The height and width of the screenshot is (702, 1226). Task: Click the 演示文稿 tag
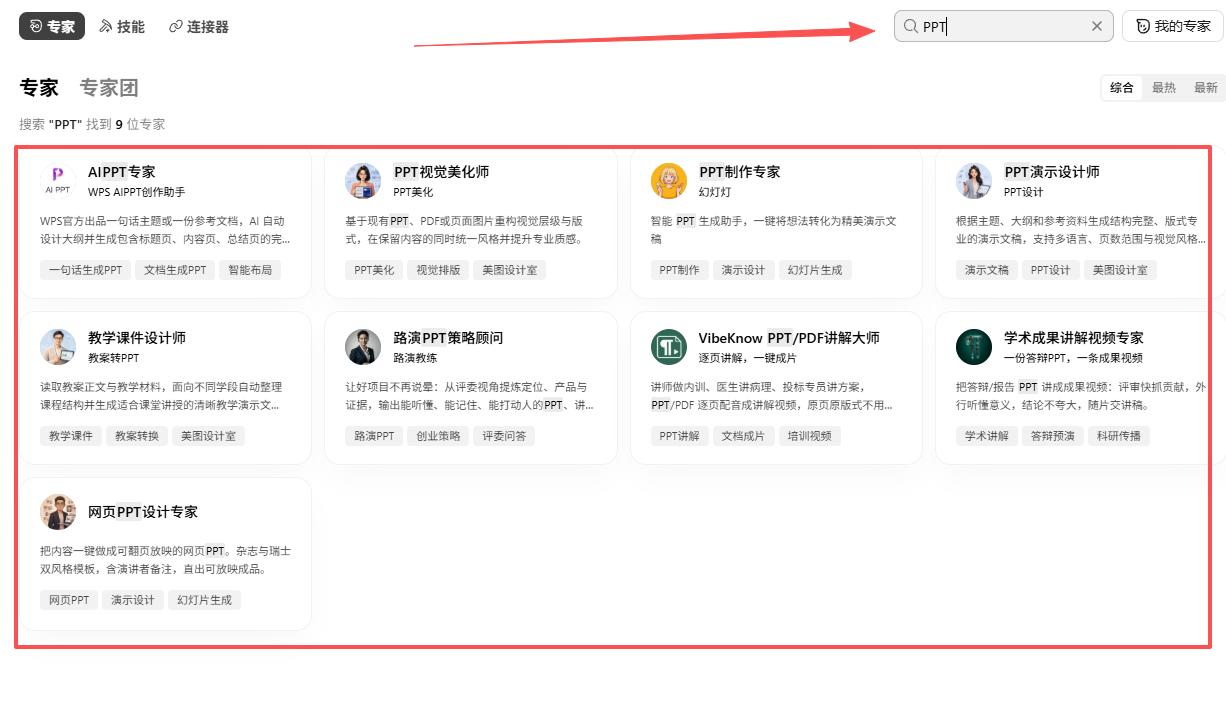coord(987,270)
